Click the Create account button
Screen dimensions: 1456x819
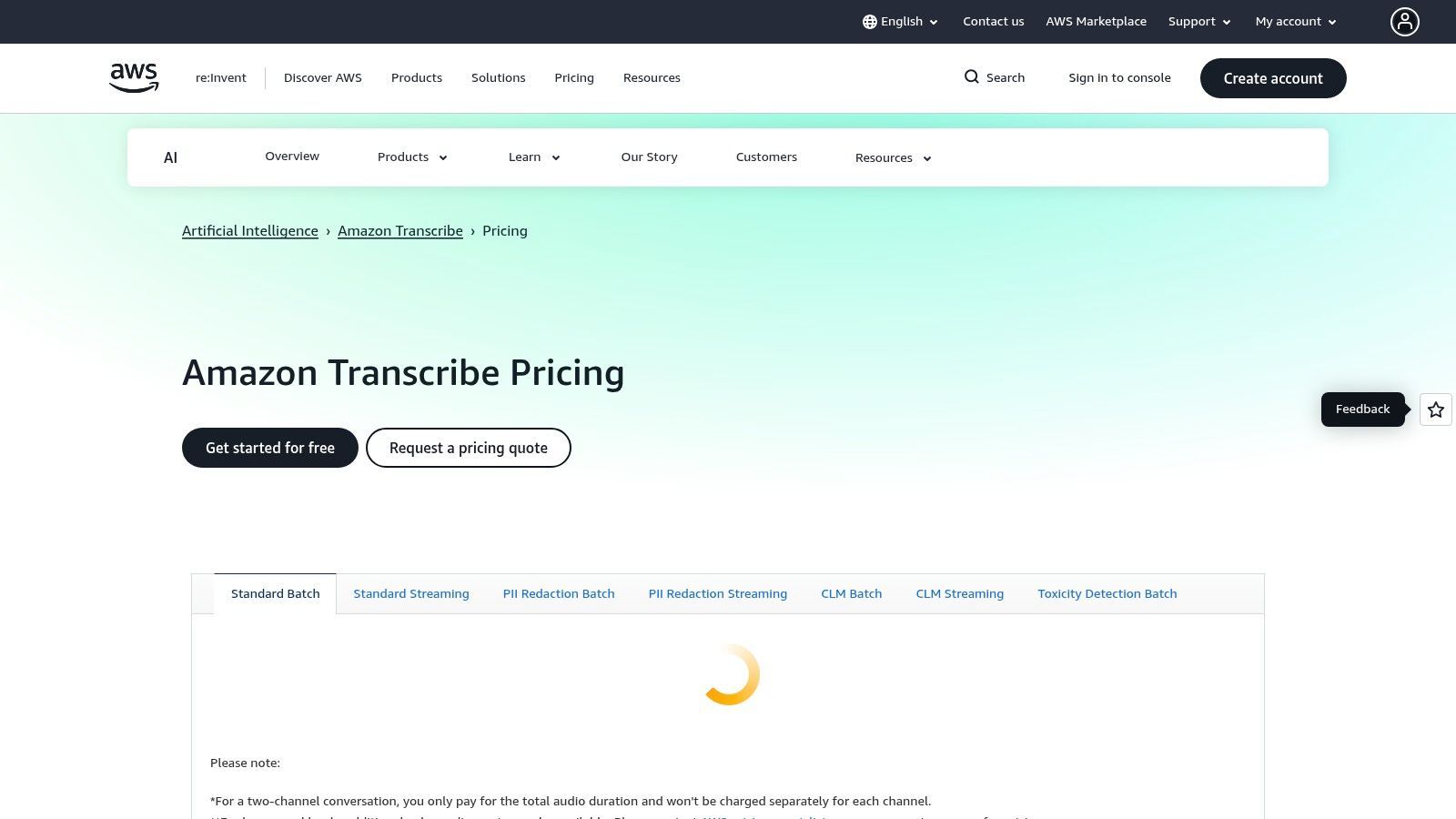point(1273,78)
